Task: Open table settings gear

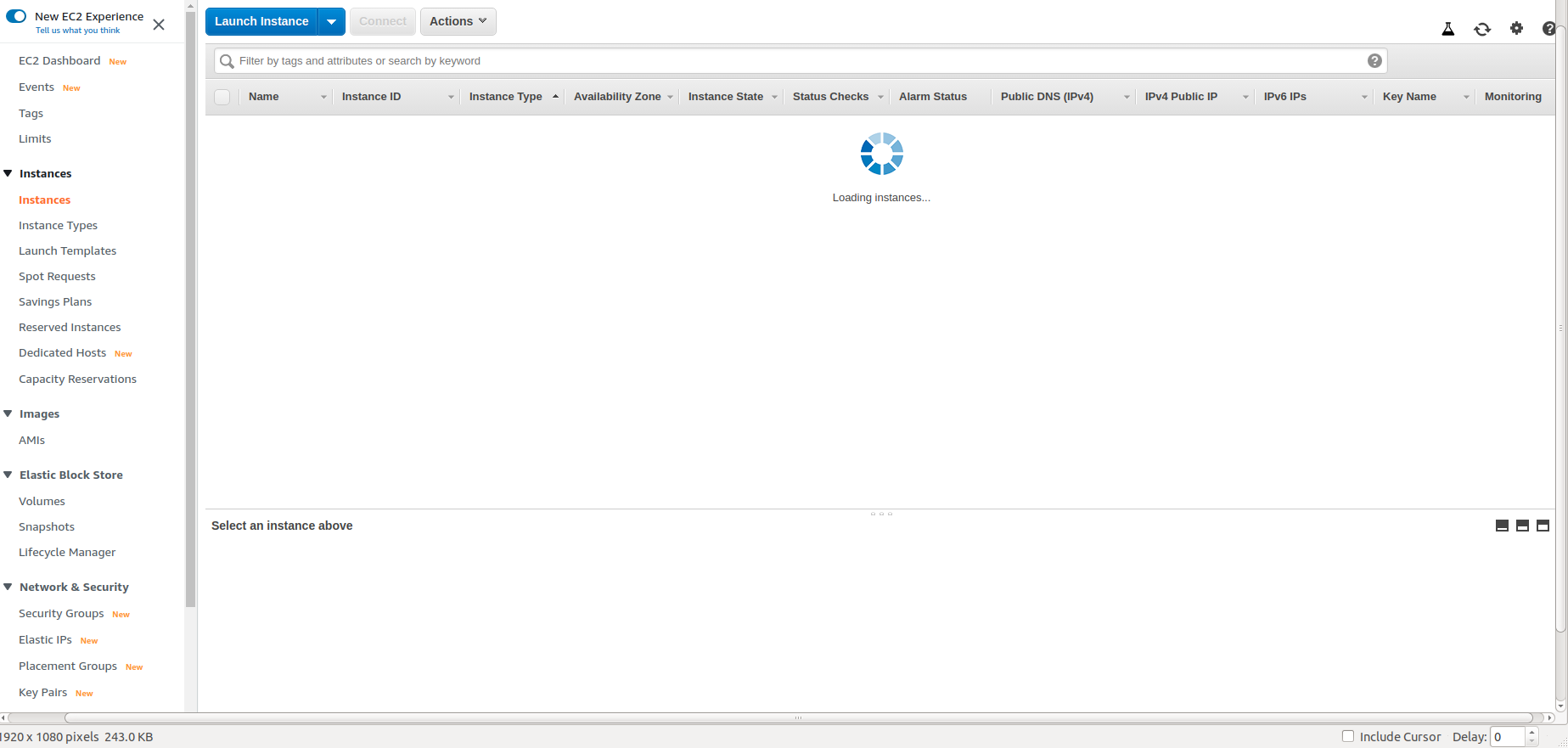Action: pyautogui.click(x=1516, y=28)
